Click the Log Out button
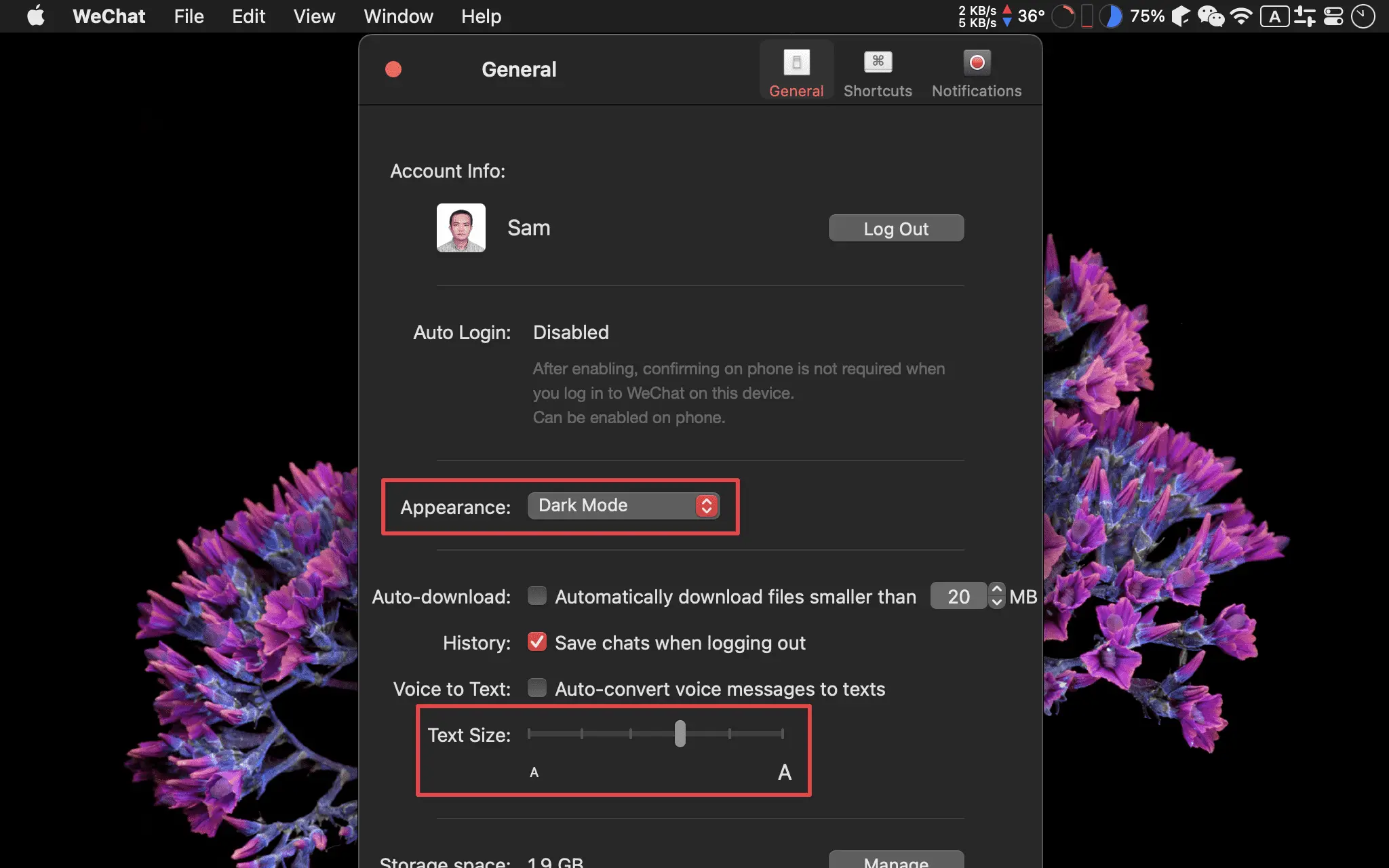This screenshot has width=1389, height=868. click(896, 229)
